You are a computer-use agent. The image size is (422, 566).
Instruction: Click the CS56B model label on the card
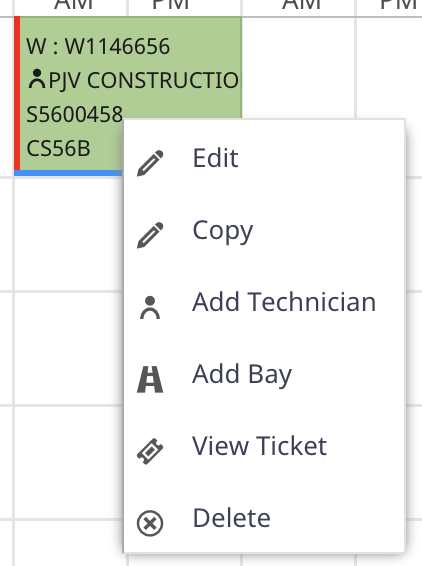(58, 148)
